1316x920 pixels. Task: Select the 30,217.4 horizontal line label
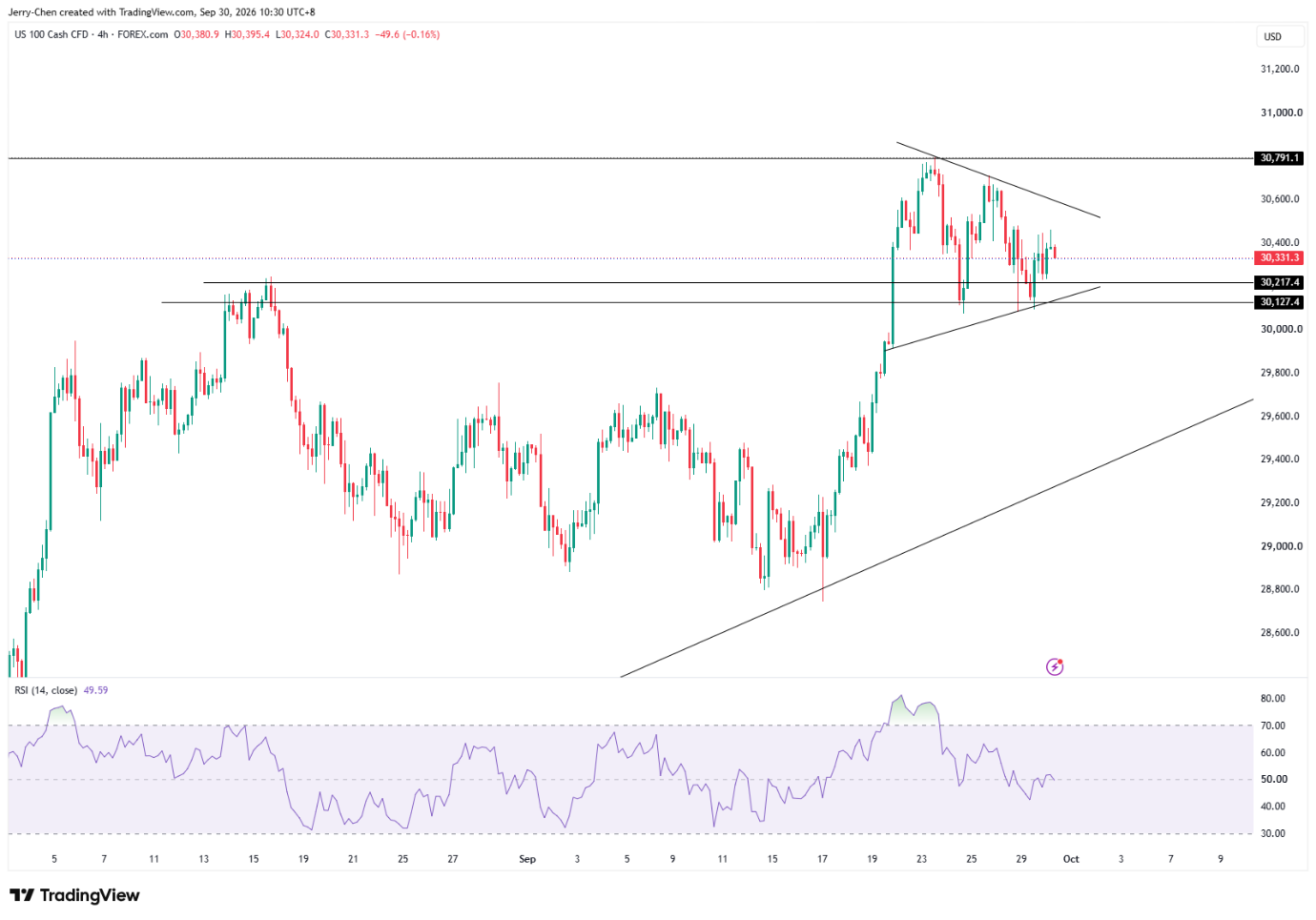click(1279, 283)
